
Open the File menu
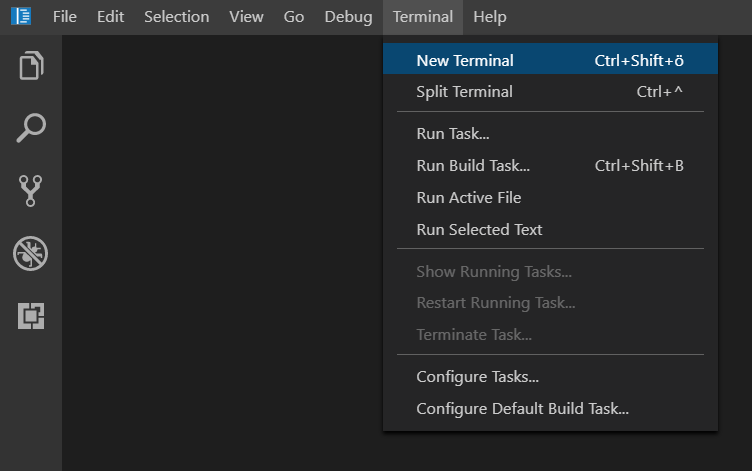click(64, 17)
